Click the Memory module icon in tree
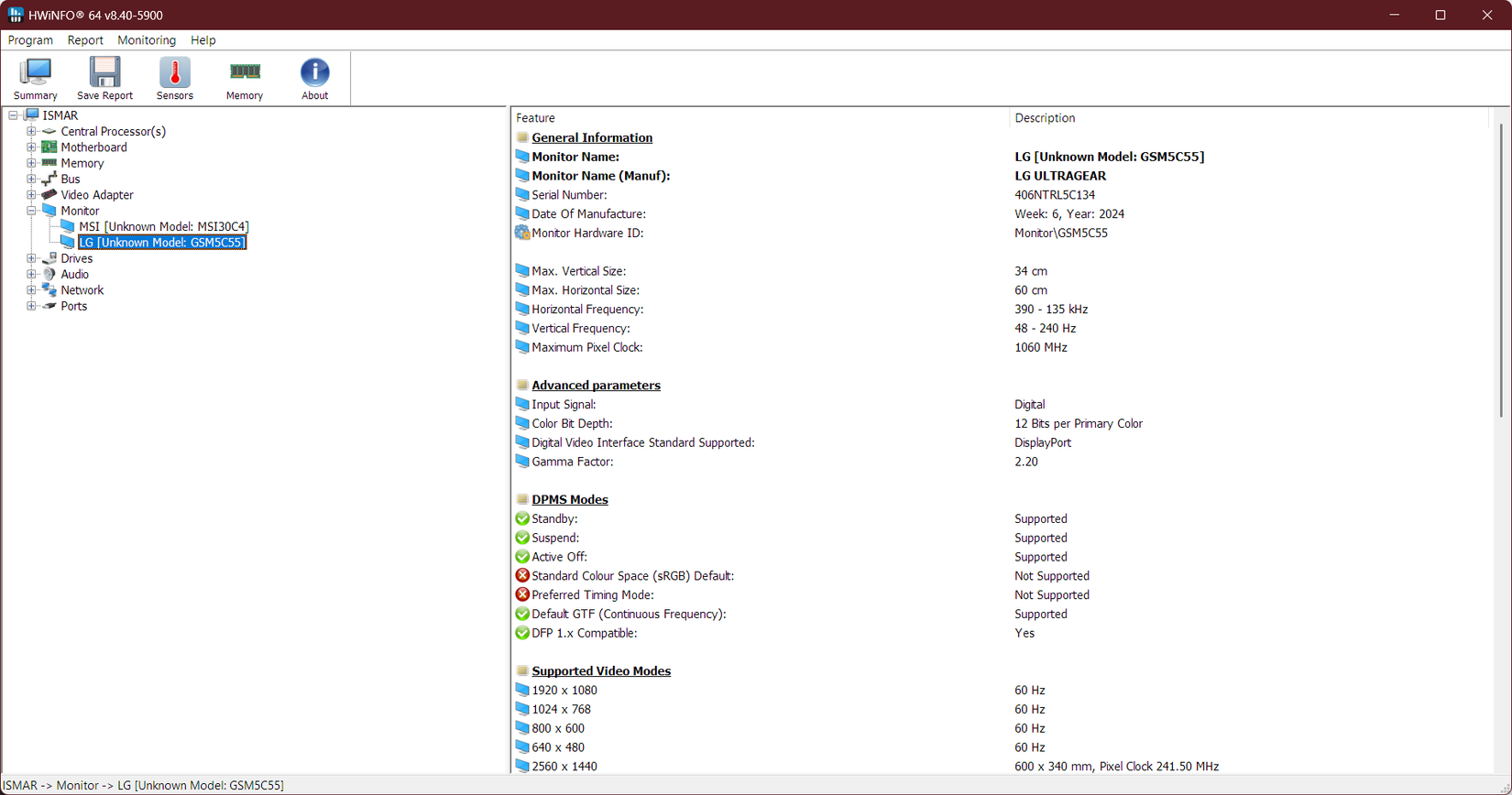This screenshot has width=1512, height=795. 49,163
